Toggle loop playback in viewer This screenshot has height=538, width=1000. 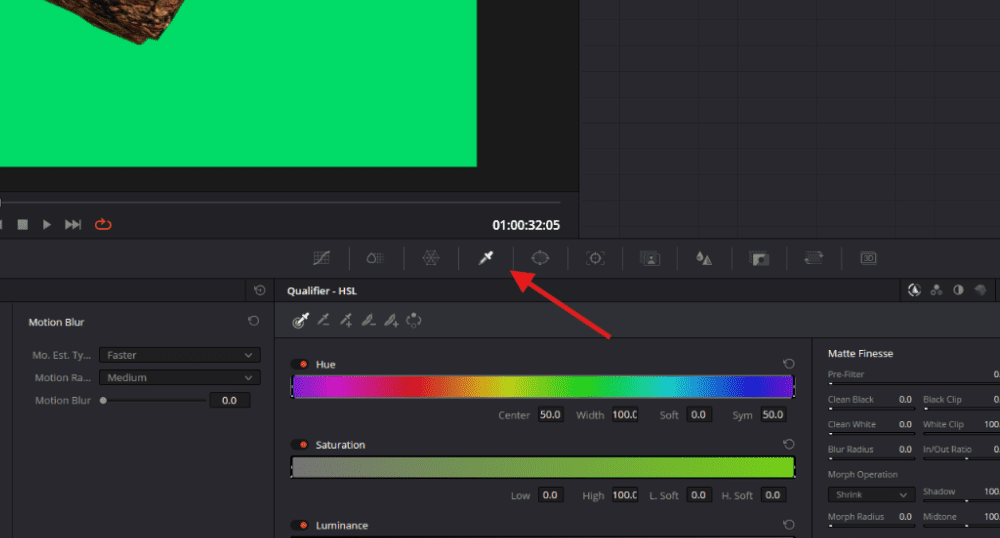103,224
